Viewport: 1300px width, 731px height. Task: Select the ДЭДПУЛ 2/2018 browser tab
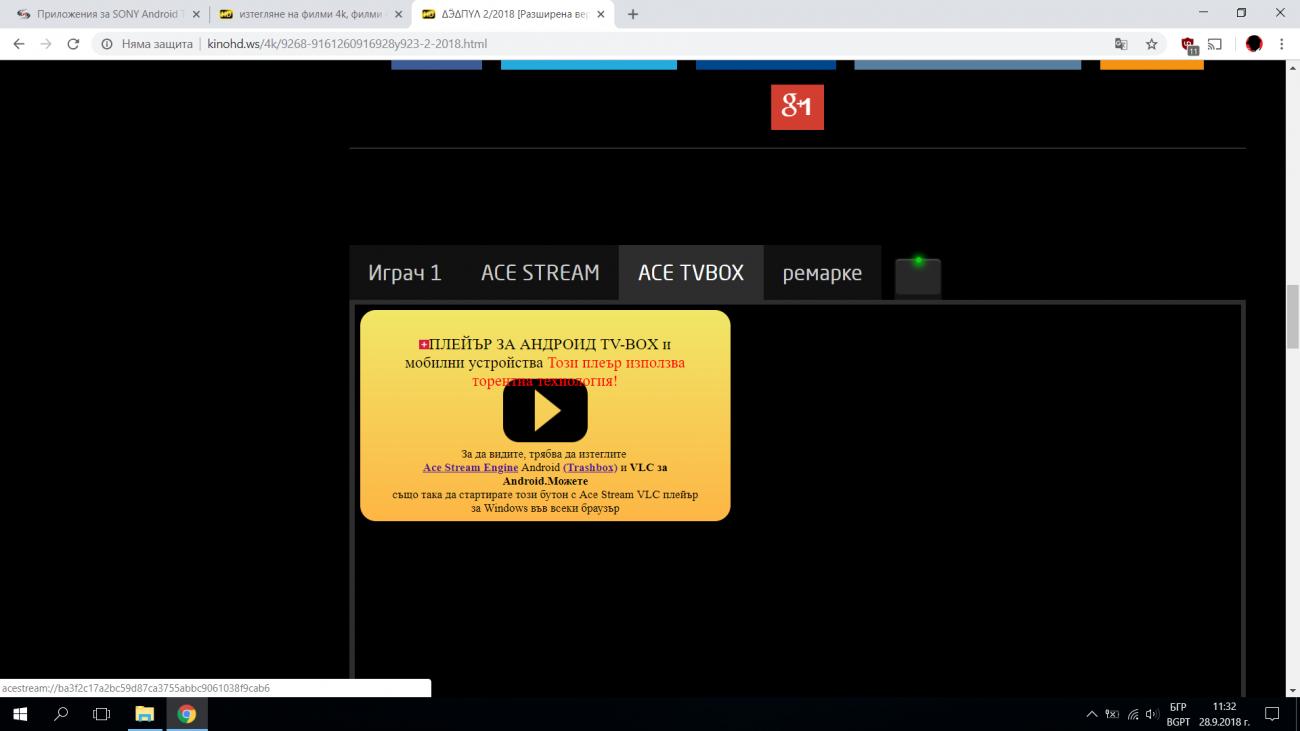[515, 15]
